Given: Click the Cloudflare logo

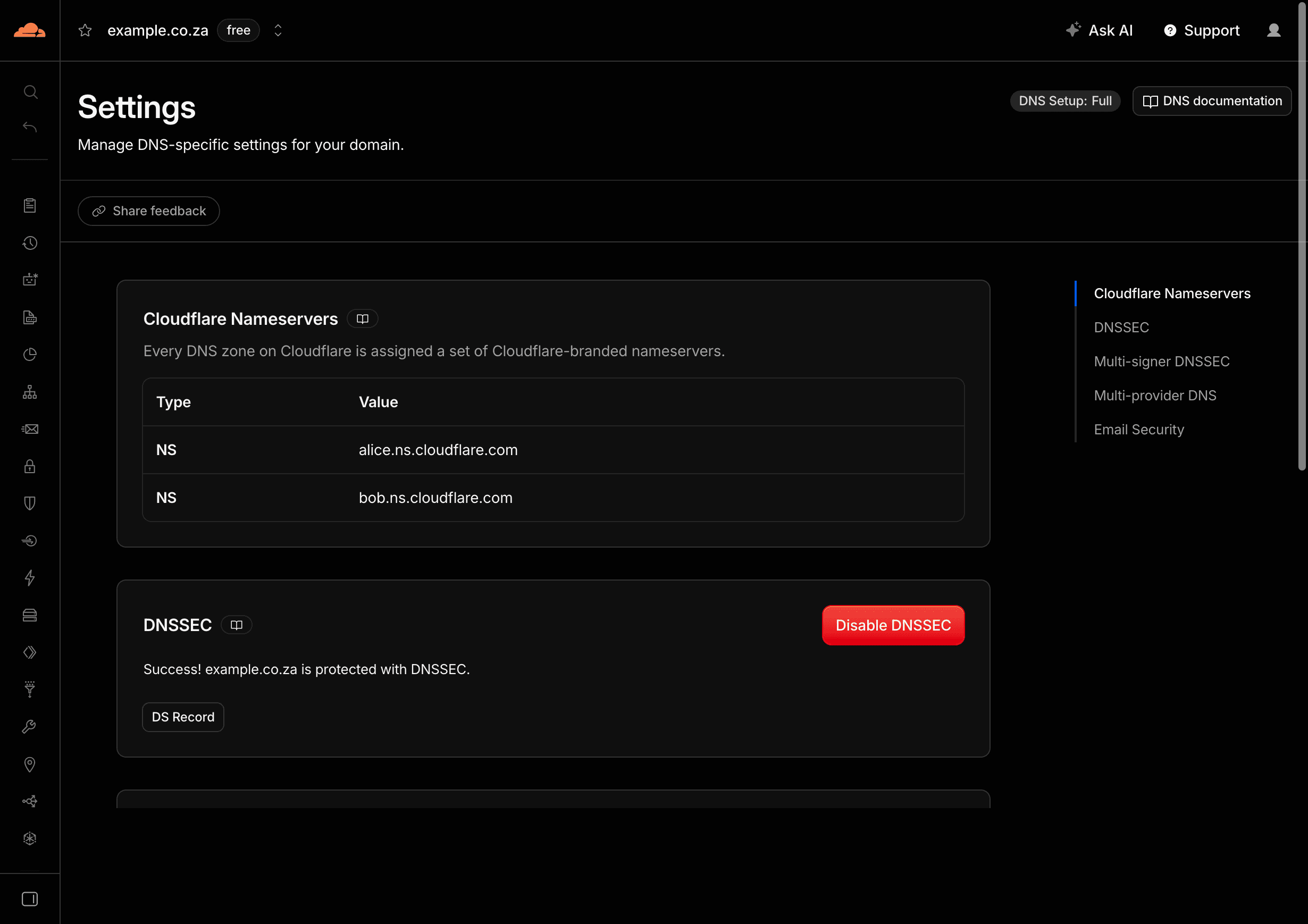Looking at the screenshot, I should (x=30, y=30).
